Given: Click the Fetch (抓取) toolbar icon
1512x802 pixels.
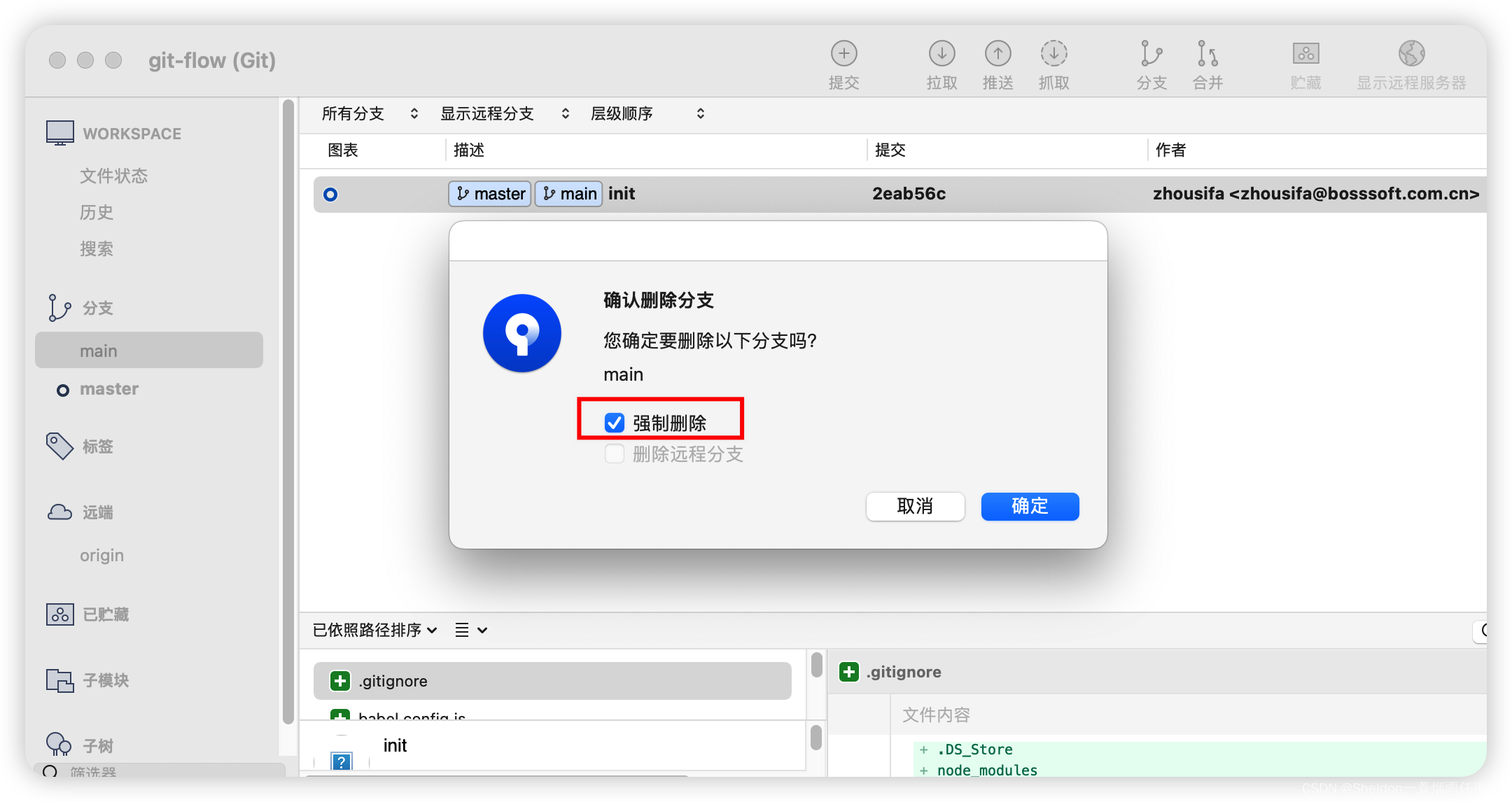Looking at the screenshot, I should (x=1053, y=54).
